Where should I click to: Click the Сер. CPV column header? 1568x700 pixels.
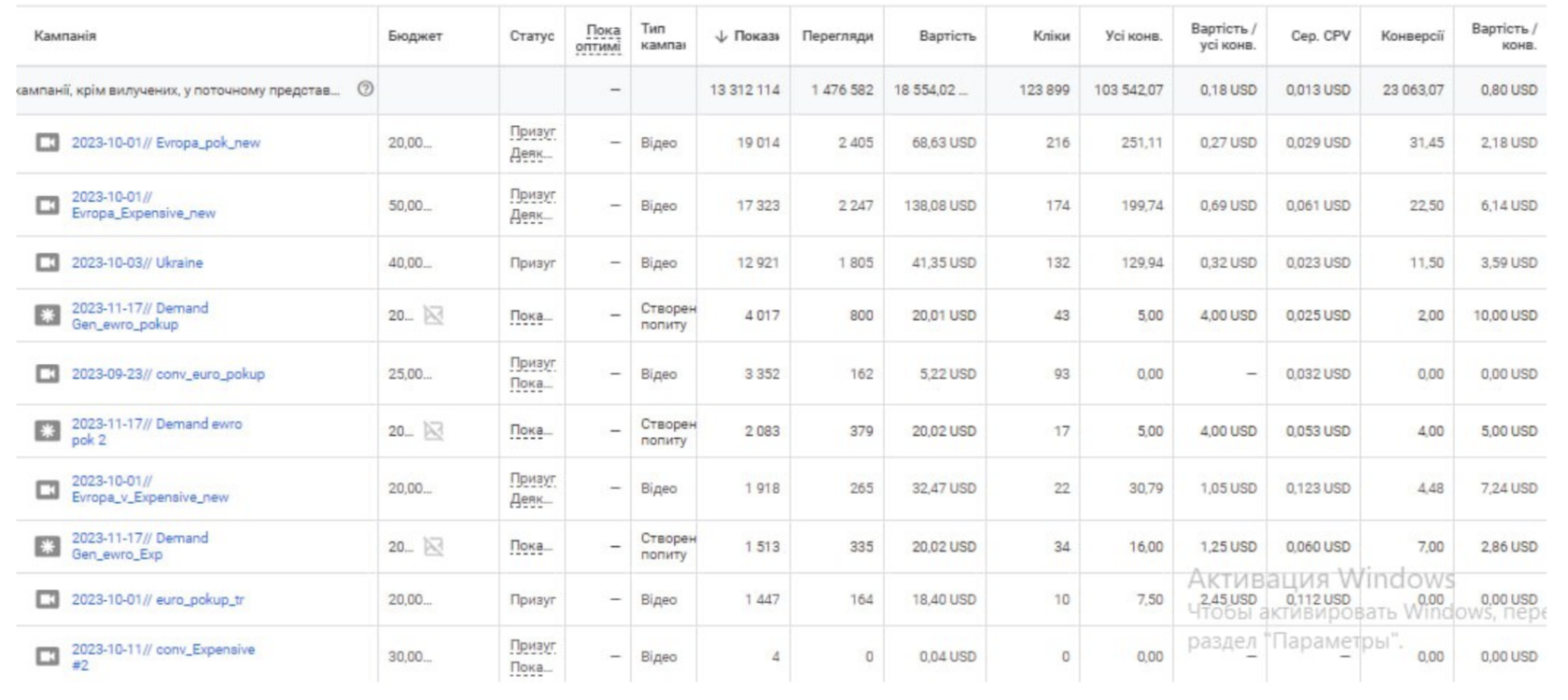click(x=1320, y=36)
